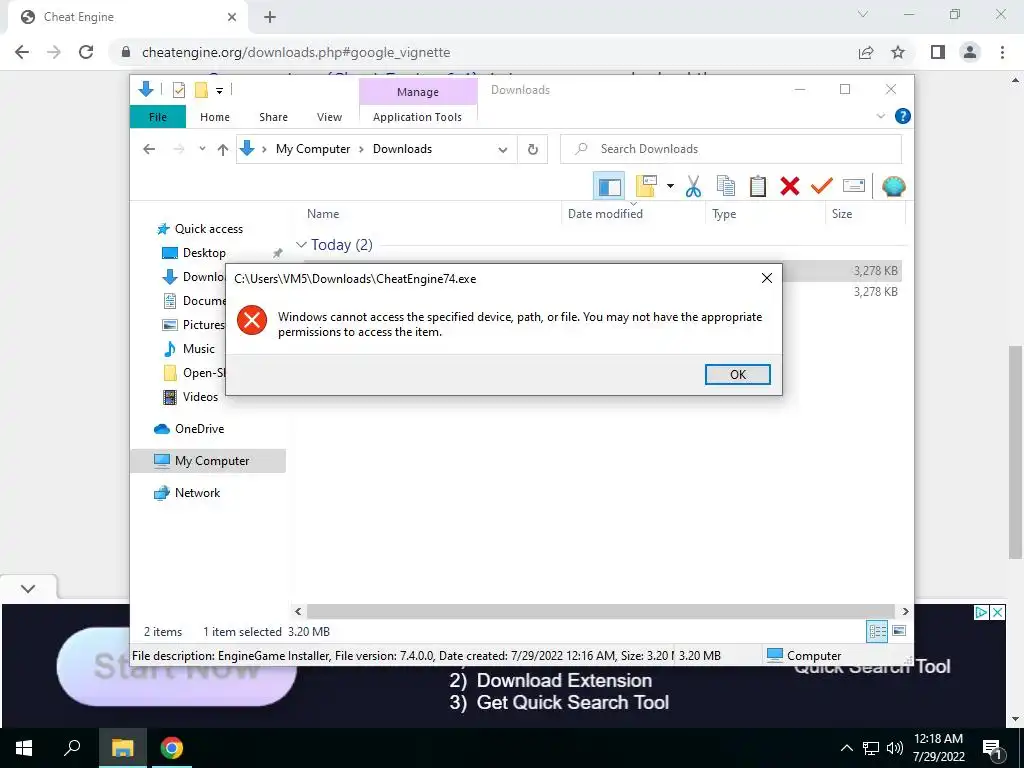Image resolution: width=1024 pixels, height=768 pixels.
Task: Click the Chrome tab search chevron
Action: 863,14
